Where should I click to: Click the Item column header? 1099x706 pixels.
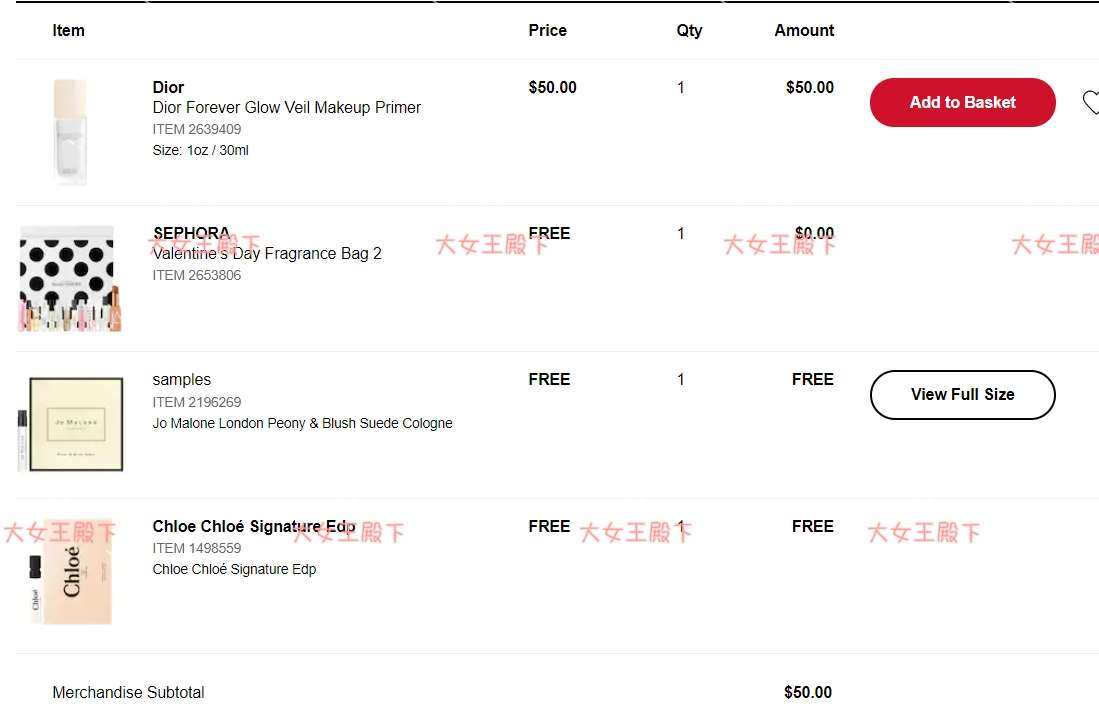click(68, 30)
